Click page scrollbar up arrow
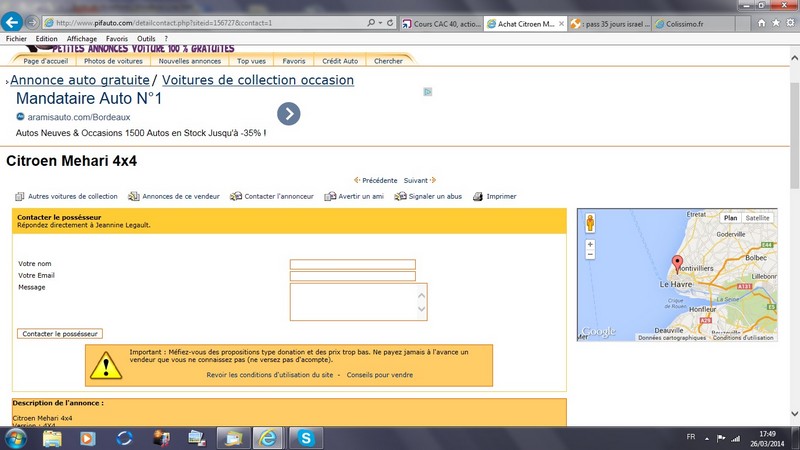The height and width of the screenshot is (450, 800). [x=794, y=57]
